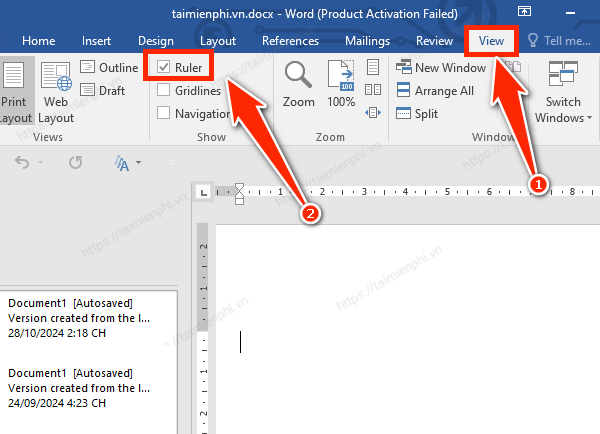Switch to Print Layout view
The image size is (600, 434).
(x=15, y=92)
